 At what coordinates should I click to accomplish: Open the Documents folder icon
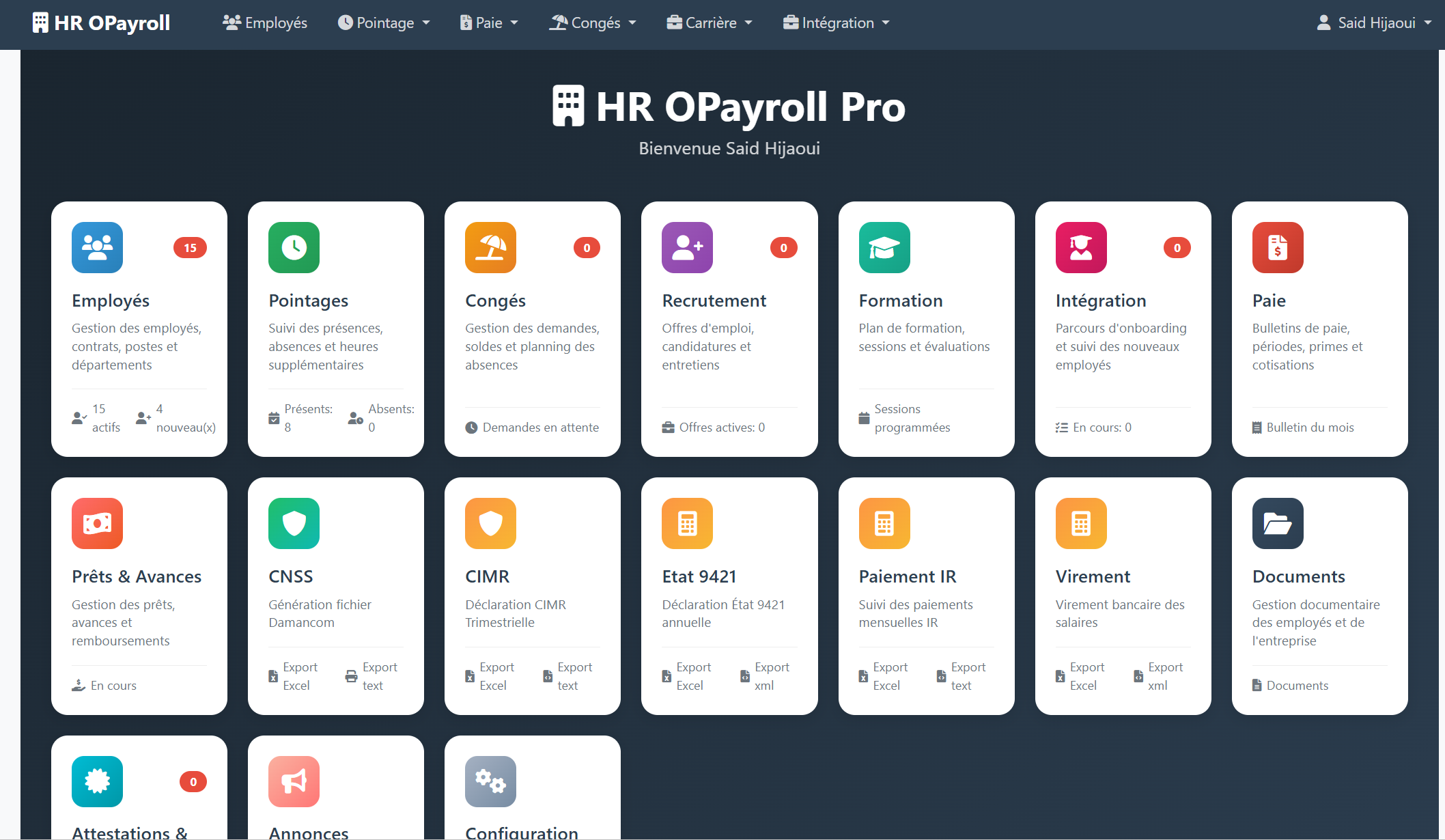[x=1278, y=523]
